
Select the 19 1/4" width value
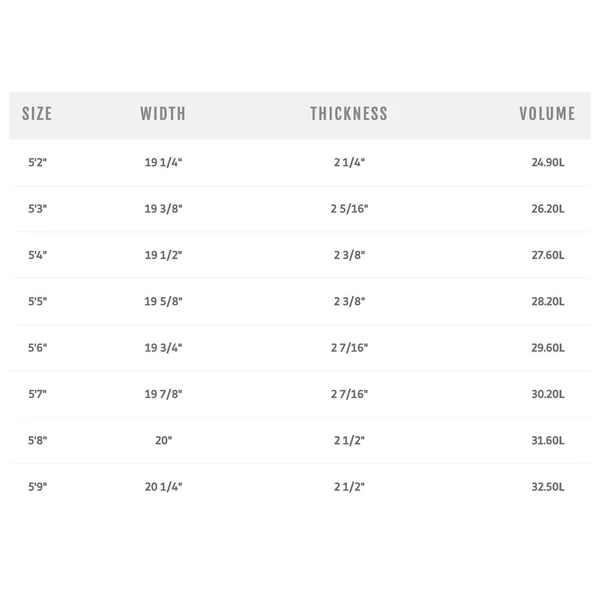coord(163,162)
